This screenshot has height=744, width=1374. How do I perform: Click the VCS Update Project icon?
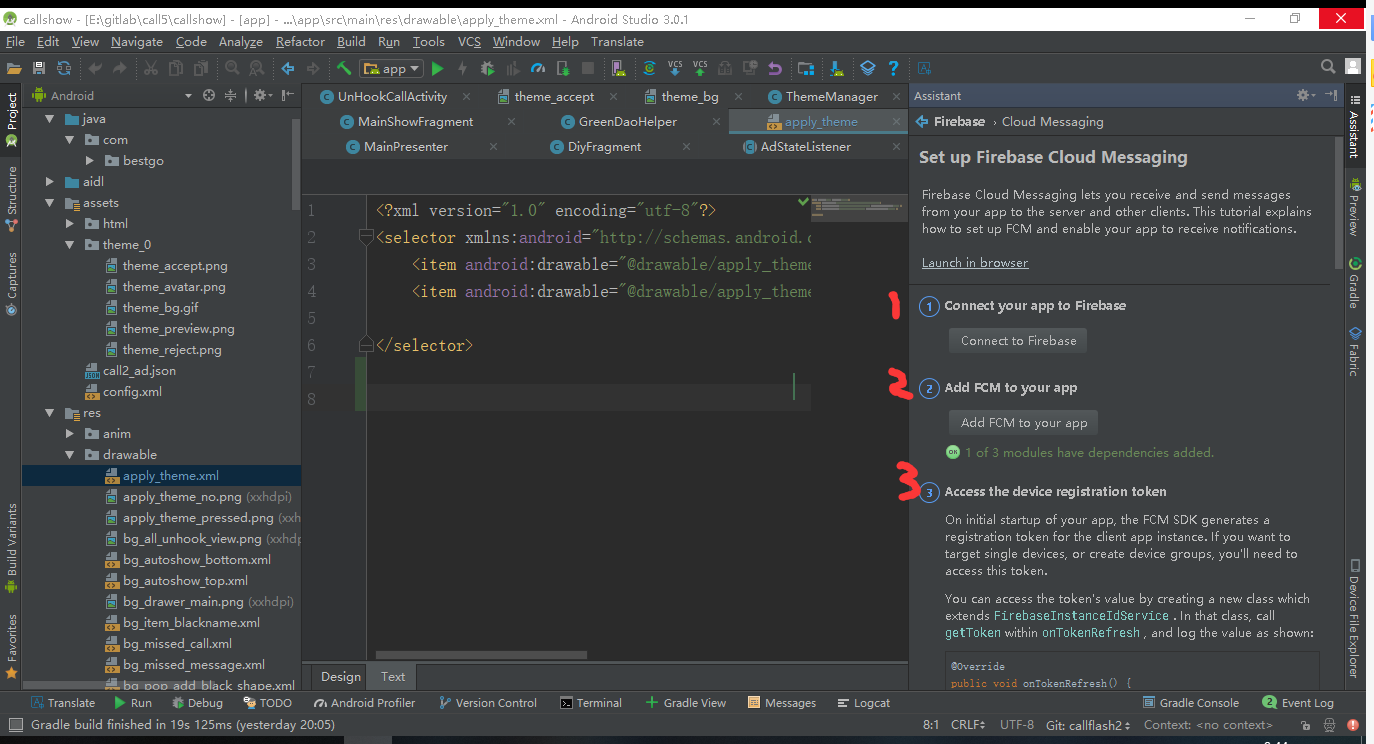click(675, 68)
